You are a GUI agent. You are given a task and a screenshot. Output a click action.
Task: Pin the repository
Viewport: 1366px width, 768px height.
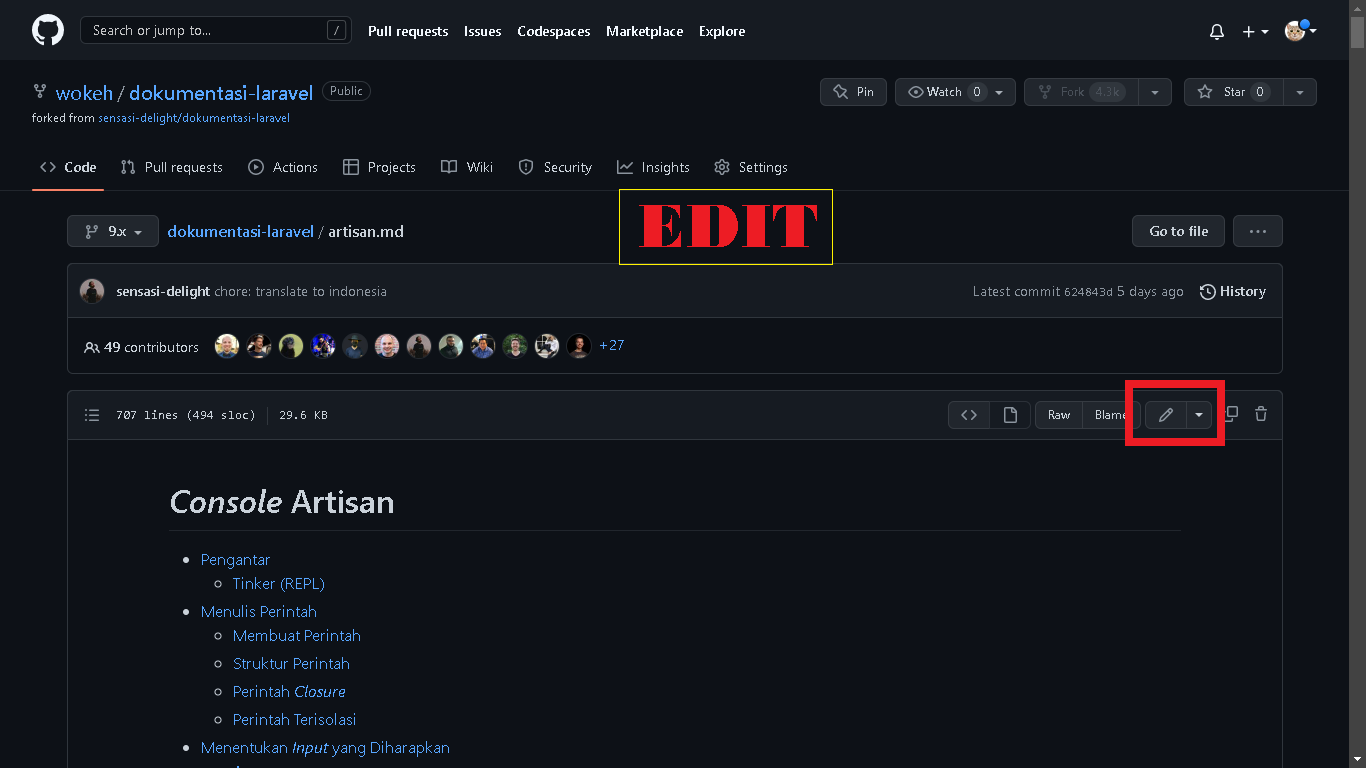pyautogui.click(x=853, y=92)
